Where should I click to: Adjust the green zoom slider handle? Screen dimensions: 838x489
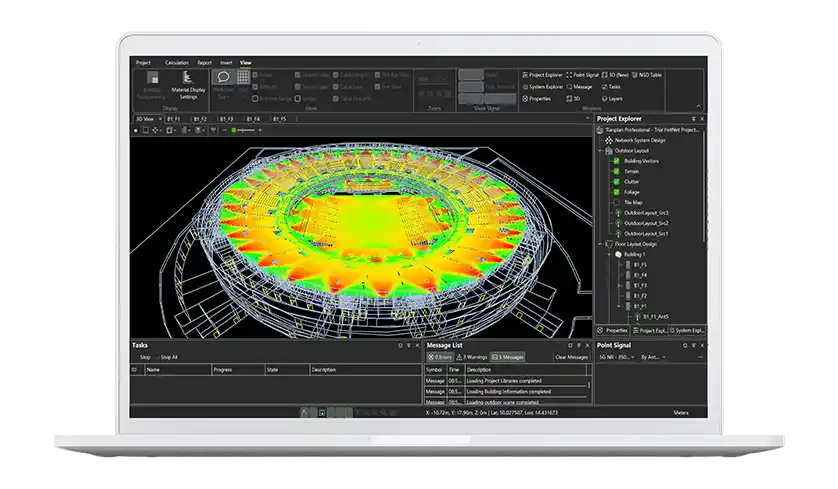(234, 130)
